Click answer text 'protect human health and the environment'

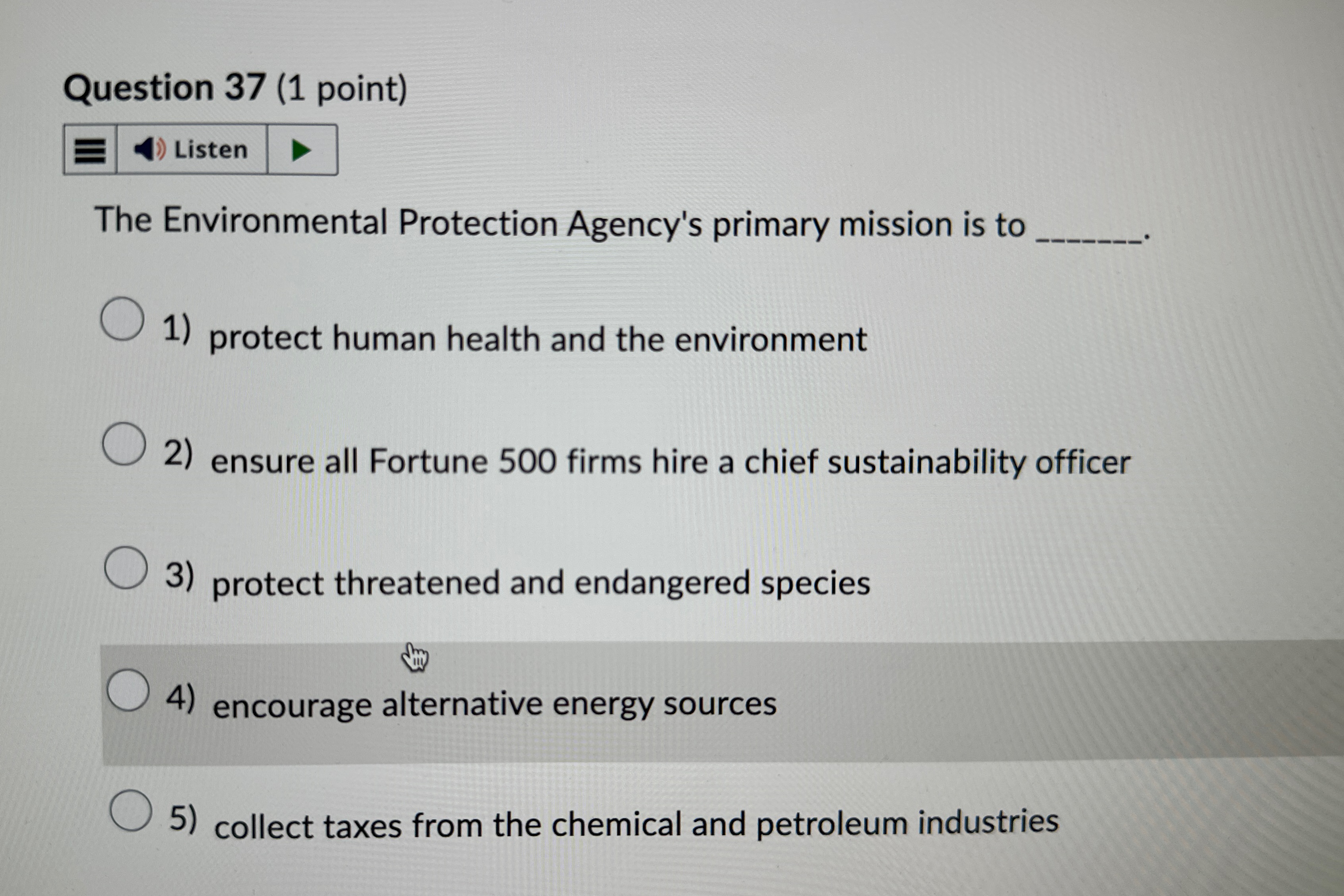[x=537, y=338]
